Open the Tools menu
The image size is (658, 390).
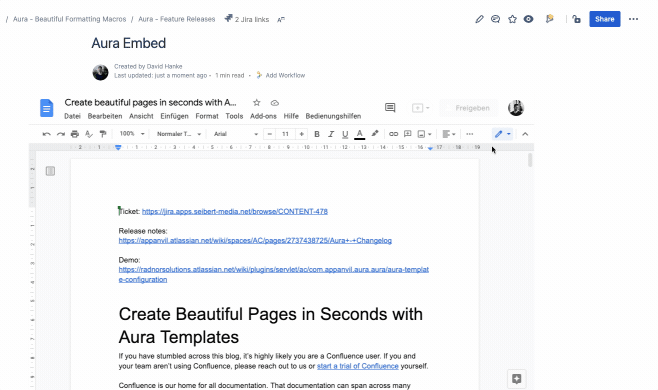(234, 116)
